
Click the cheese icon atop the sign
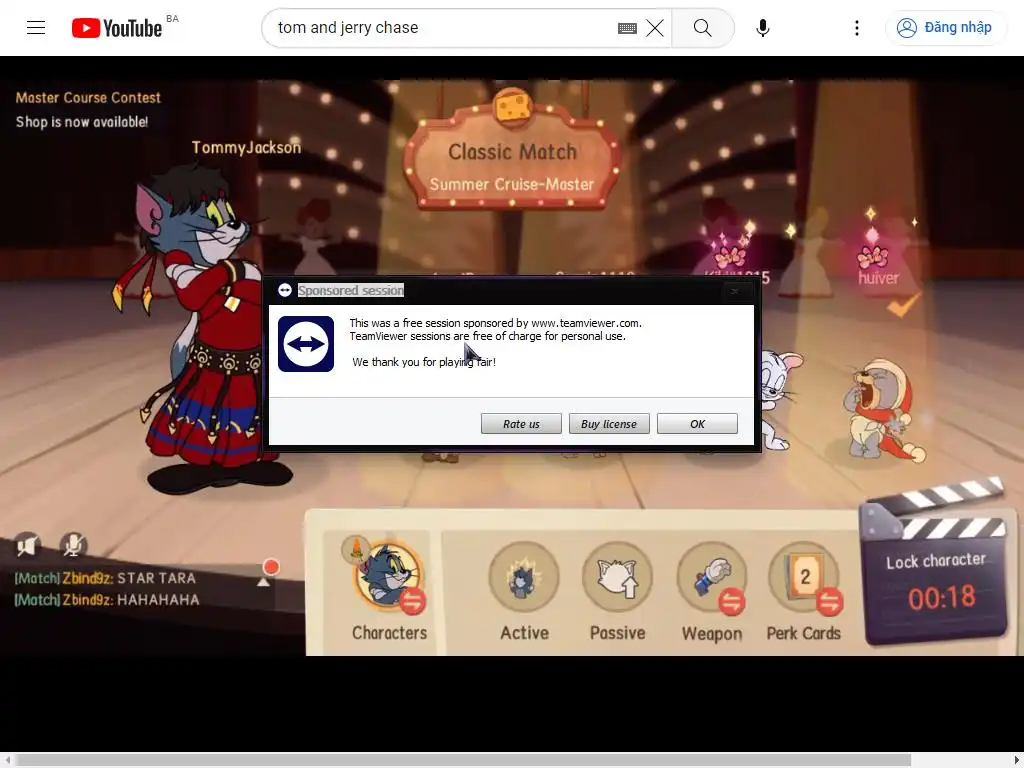point(513,107)
